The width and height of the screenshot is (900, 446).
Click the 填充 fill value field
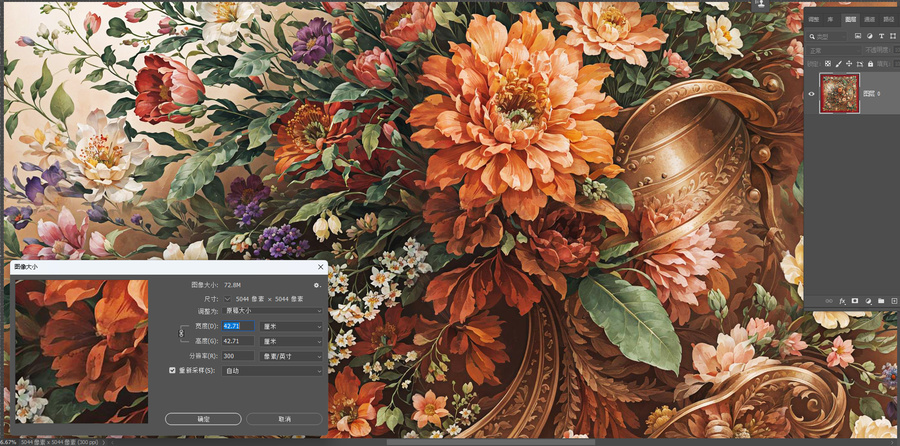[x=897, y=64]
